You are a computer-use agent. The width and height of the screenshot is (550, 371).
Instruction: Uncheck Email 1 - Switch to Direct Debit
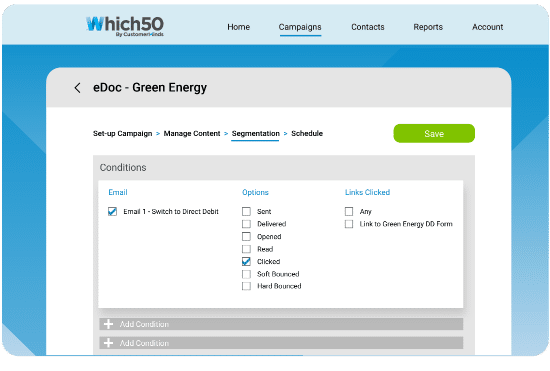pyautogui.click(x=112, y=211)
